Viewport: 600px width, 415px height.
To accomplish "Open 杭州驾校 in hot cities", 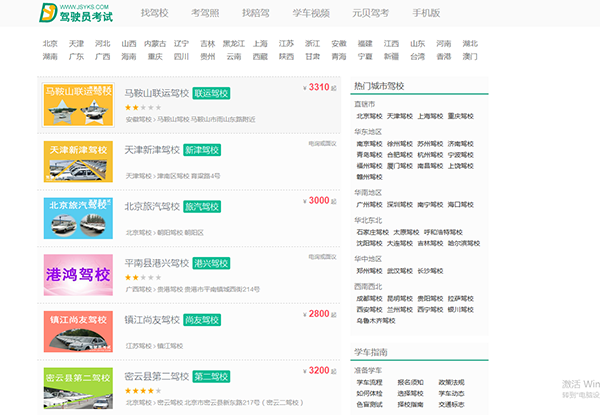I will 430,155.
